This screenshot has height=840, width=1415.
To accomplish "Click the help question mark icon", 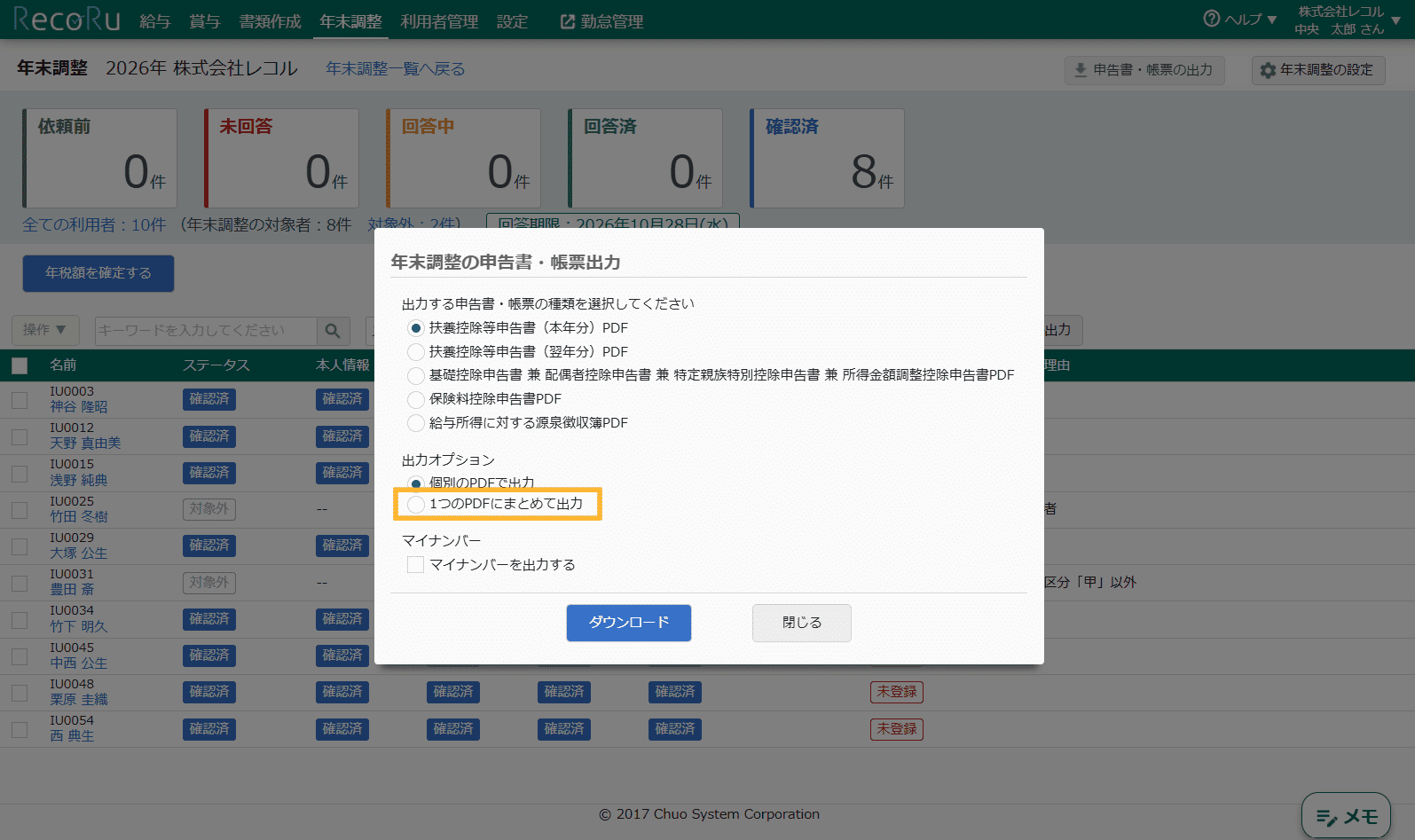I will (1211, 19).
